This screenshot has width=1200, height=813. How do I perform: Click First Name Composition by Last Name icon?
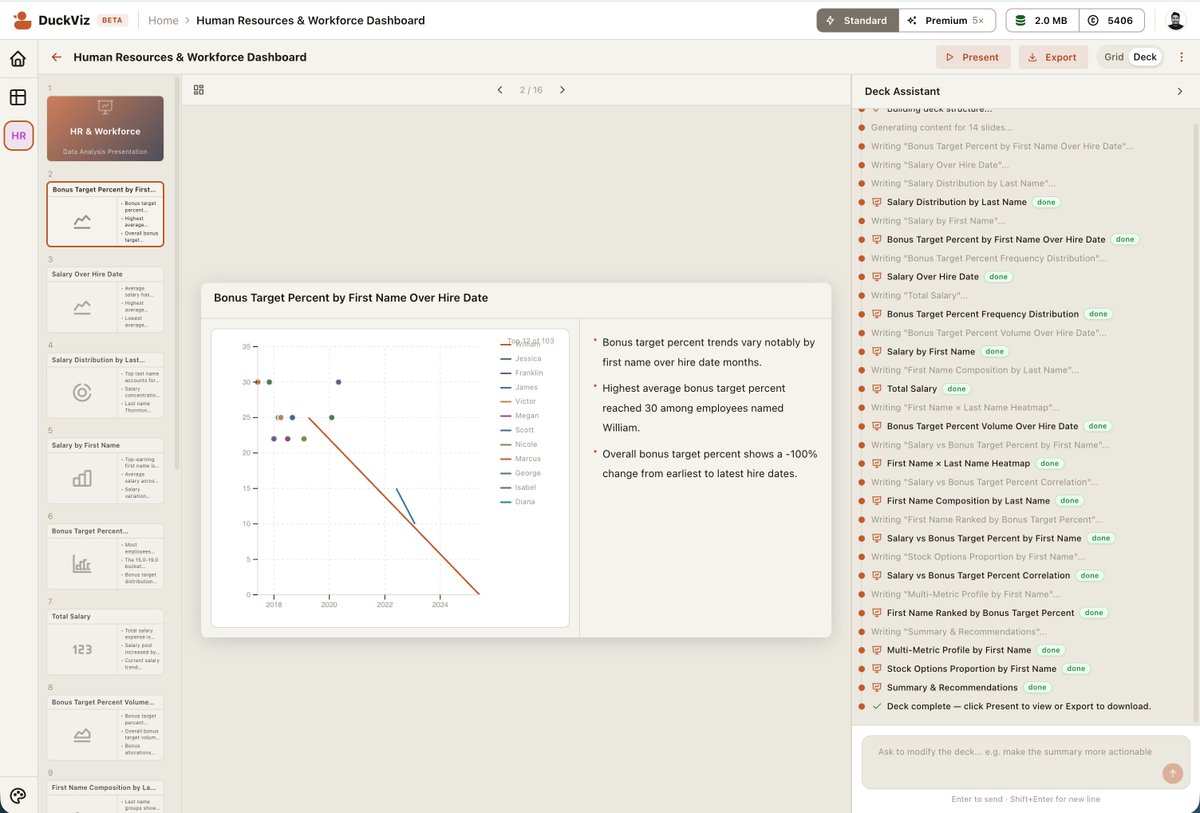[877, 501]
